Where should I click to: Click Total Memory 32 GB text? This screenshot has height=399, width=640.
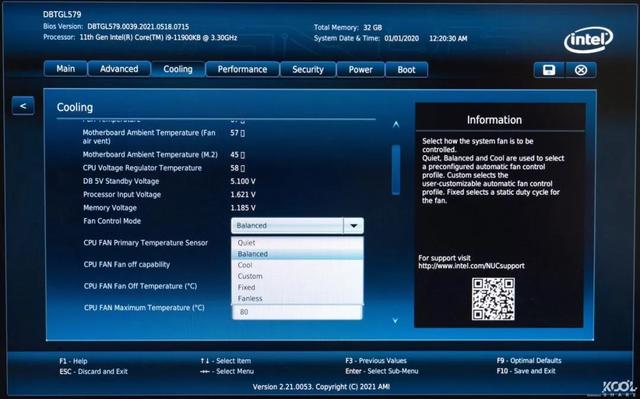point(348,28)
